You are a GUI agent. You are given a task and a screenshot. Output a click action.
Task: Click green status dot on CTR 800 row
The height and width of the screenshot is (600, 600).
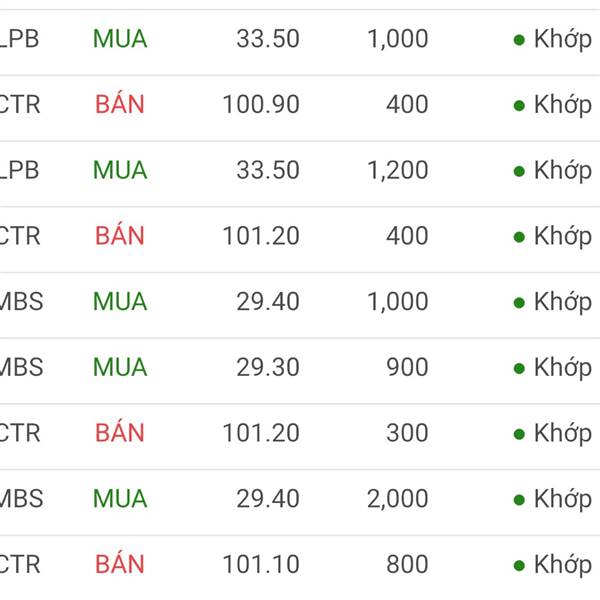[519, 565]
